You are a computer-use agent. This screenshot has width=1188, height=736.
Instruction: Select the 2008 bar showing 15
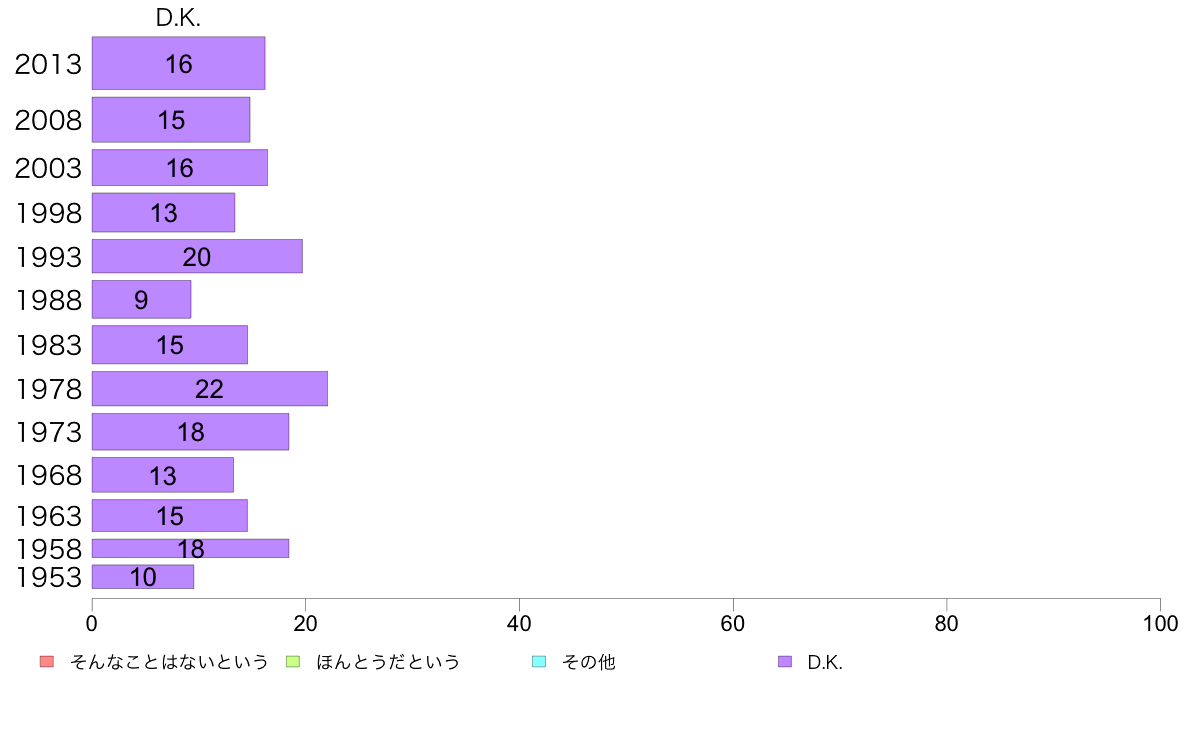click(171, 120)
